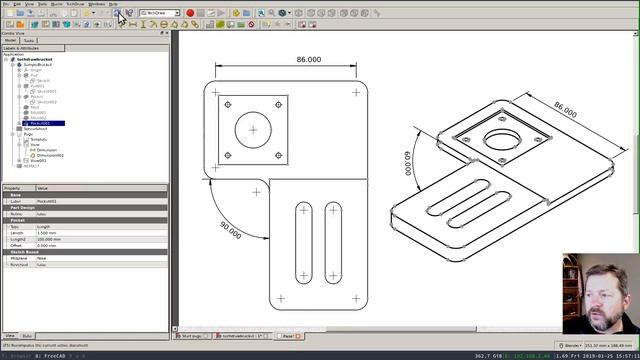
Task: Click the Refresh/recompute icon in top toolbar
Action: (117, 13)
